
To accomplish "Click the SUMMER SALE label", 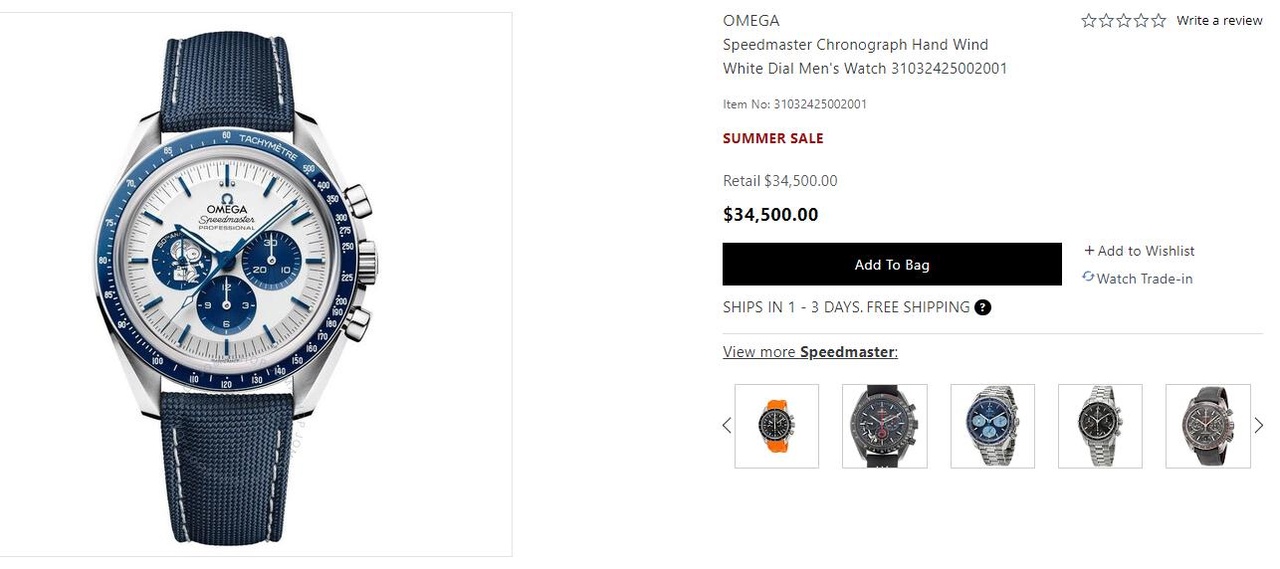I will tap(773, 138).
